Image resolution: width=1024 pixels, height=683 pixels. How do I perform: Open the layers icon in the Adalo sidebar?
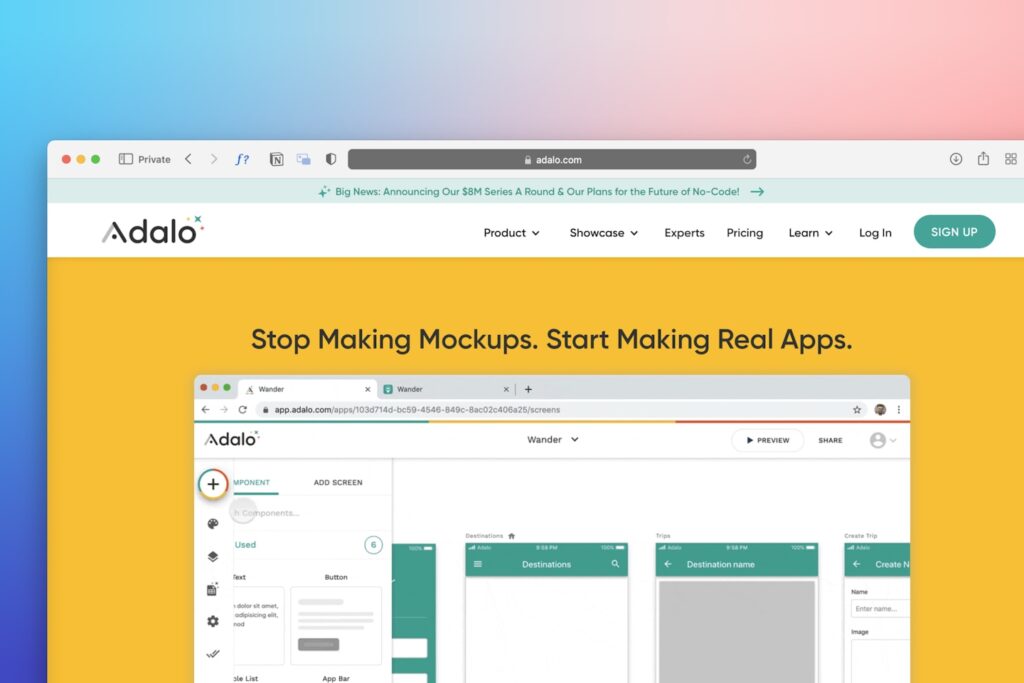pyautogui.click(x=213, y=556)
